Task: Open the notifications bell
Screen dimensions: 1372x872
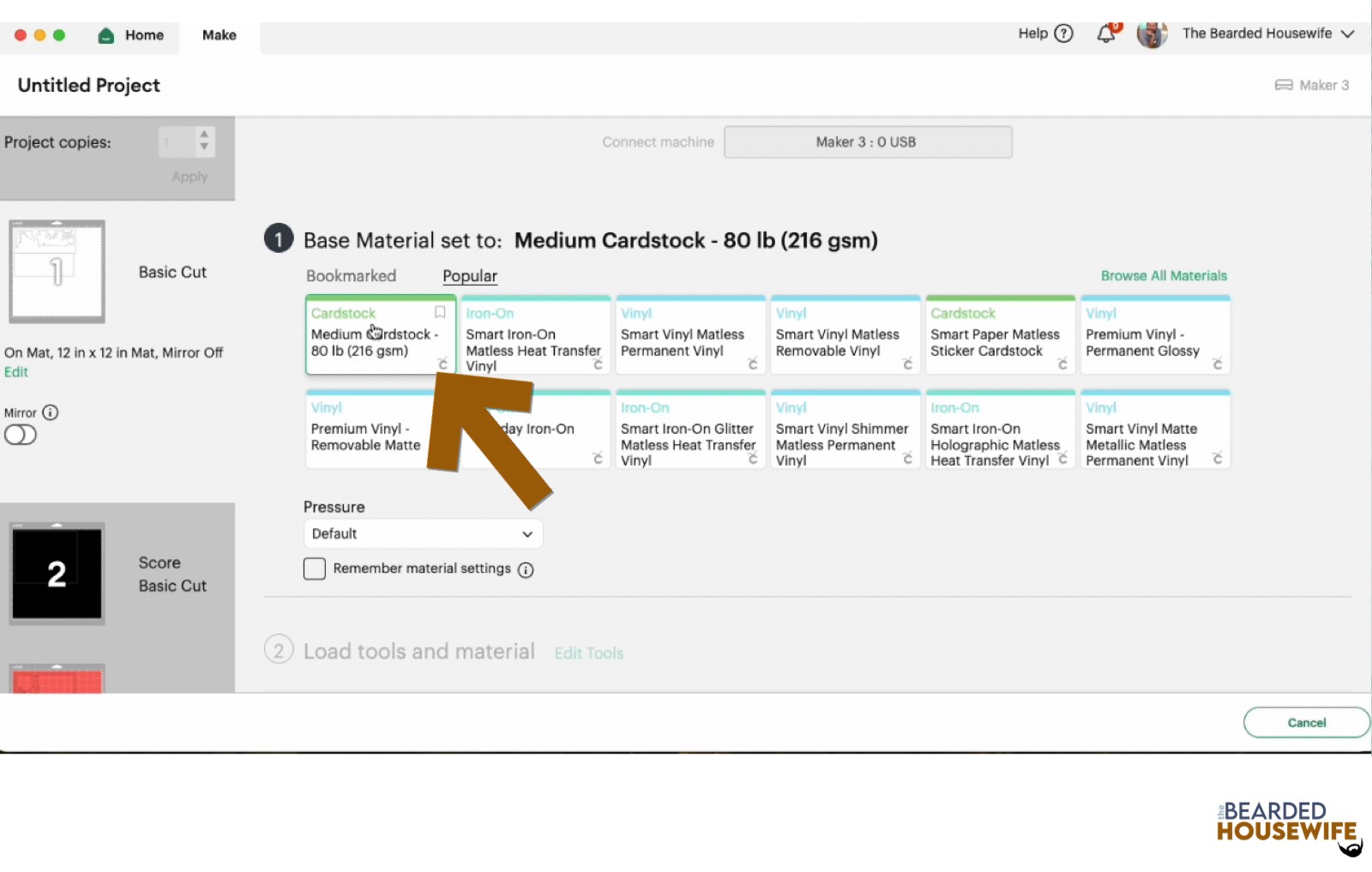Action: click(1106, 34)
